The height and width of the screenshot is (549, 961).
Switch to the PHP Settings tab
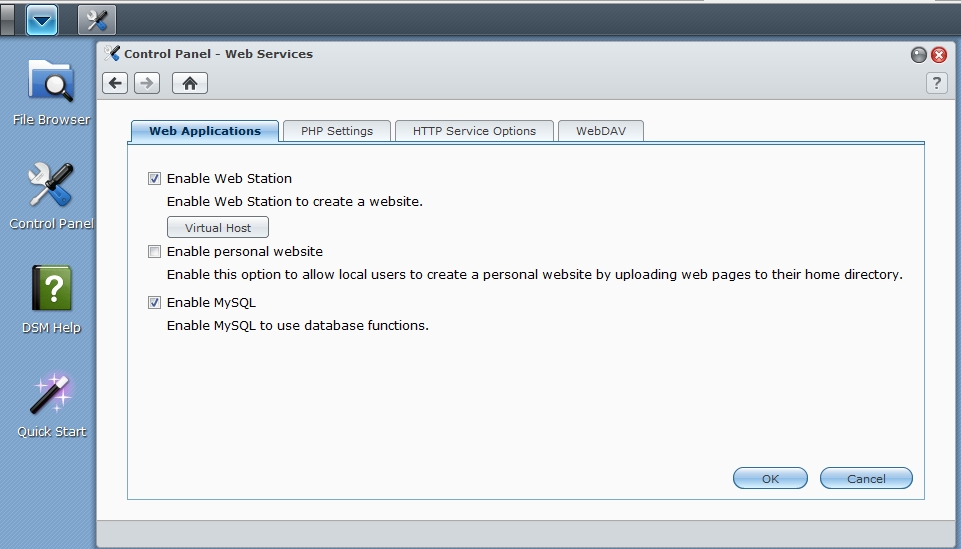tap(337, 131)
